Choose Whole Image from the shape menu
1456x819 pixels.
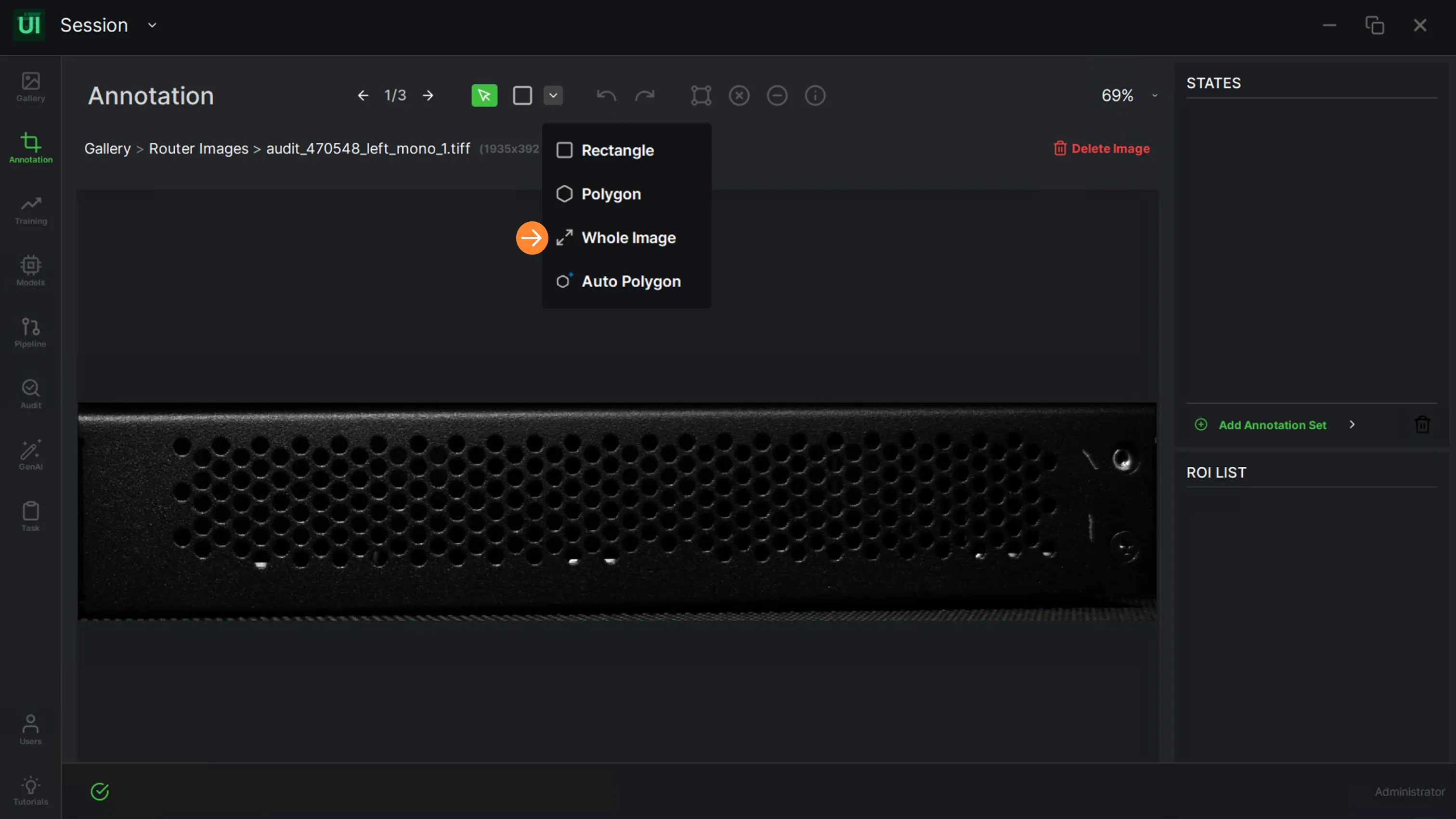coord(626,238)
